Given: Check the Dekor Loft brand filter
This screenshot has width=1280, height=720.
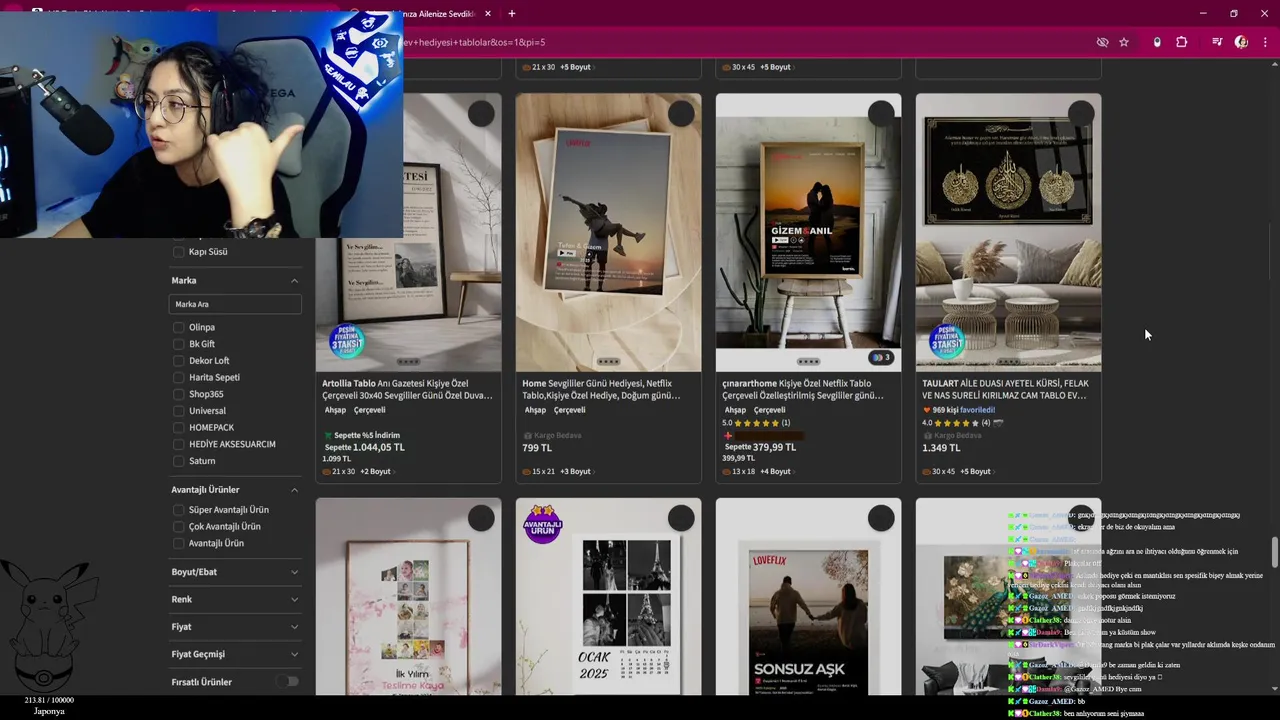Looking at the screenshot, I should click(179, 361).
